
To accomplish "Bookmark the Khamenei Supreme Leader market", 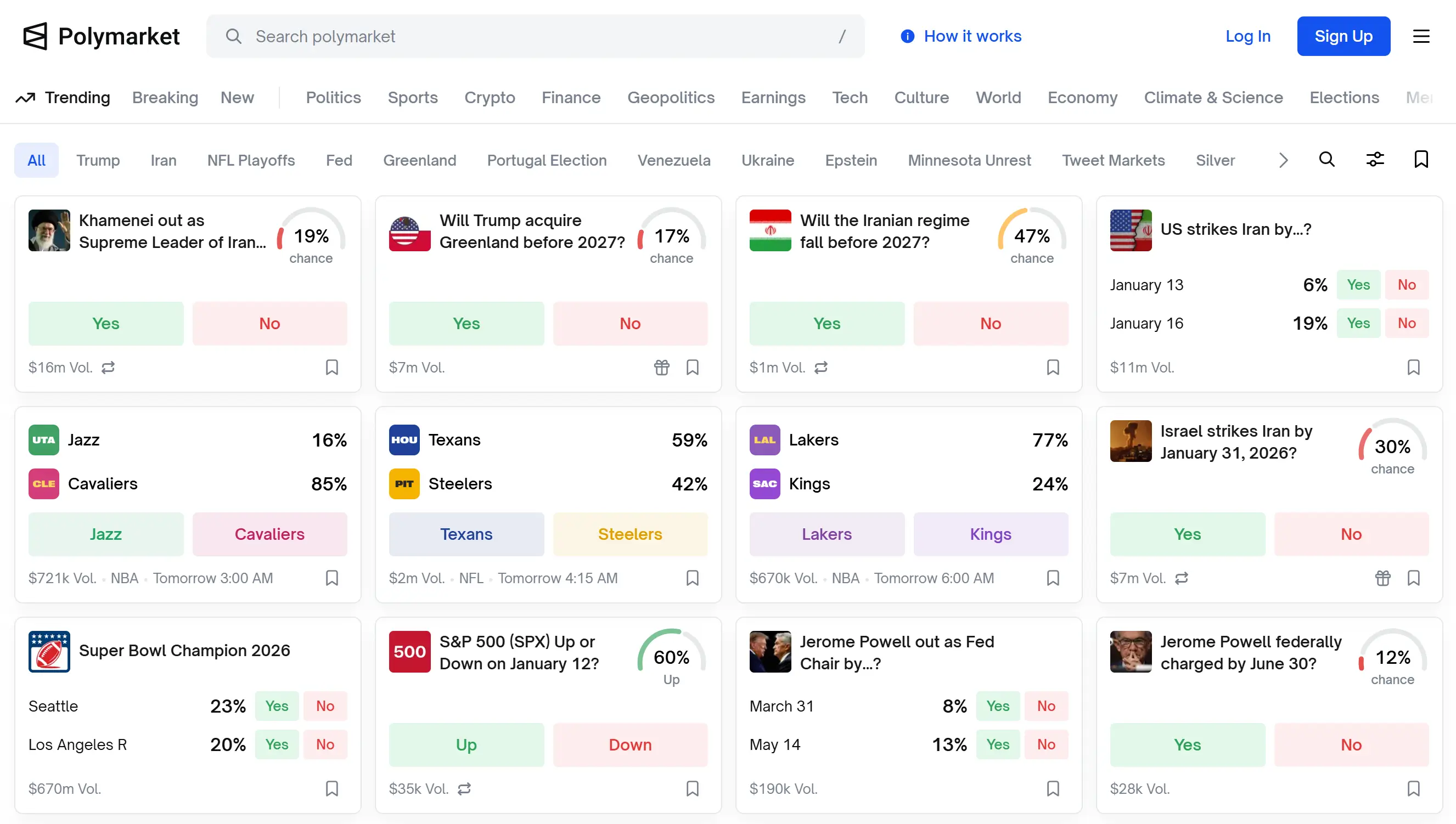I will tap(331, 368).
